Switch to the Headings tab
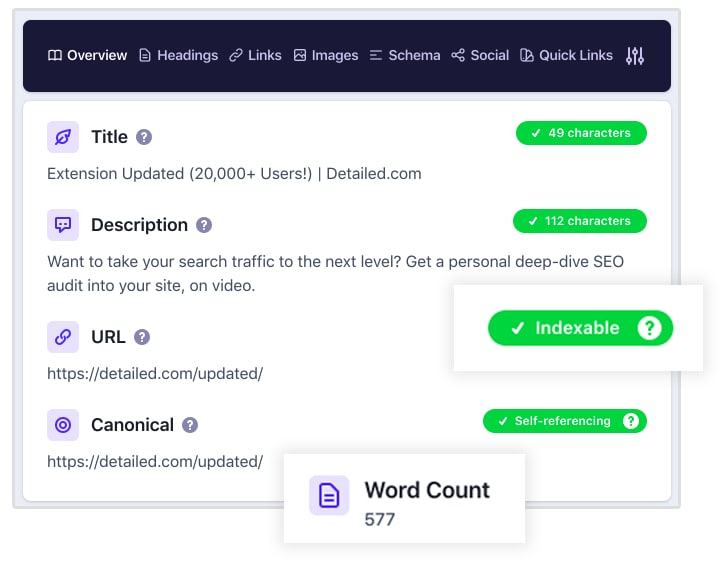 pos(178,55)
